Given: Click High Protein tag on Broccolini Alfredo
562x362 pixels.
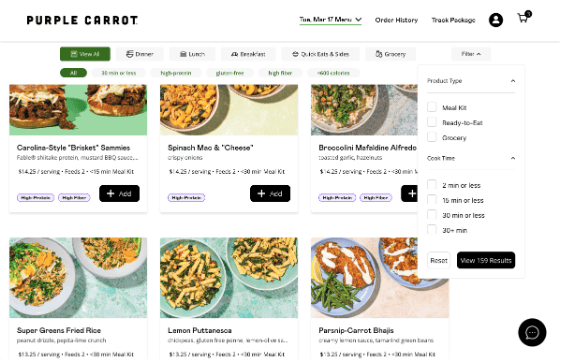Looking at the screenshot, I should point(337,197).
